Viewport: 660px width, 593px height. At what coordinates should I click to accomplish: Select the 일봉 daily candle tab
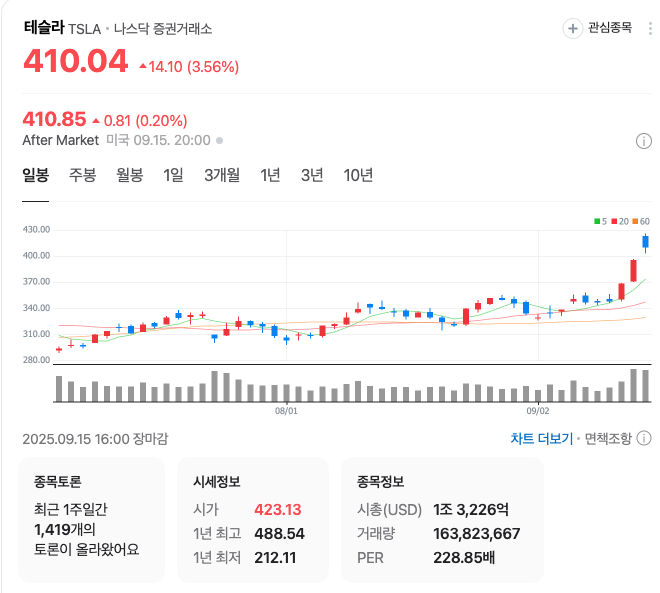[35, 175]
